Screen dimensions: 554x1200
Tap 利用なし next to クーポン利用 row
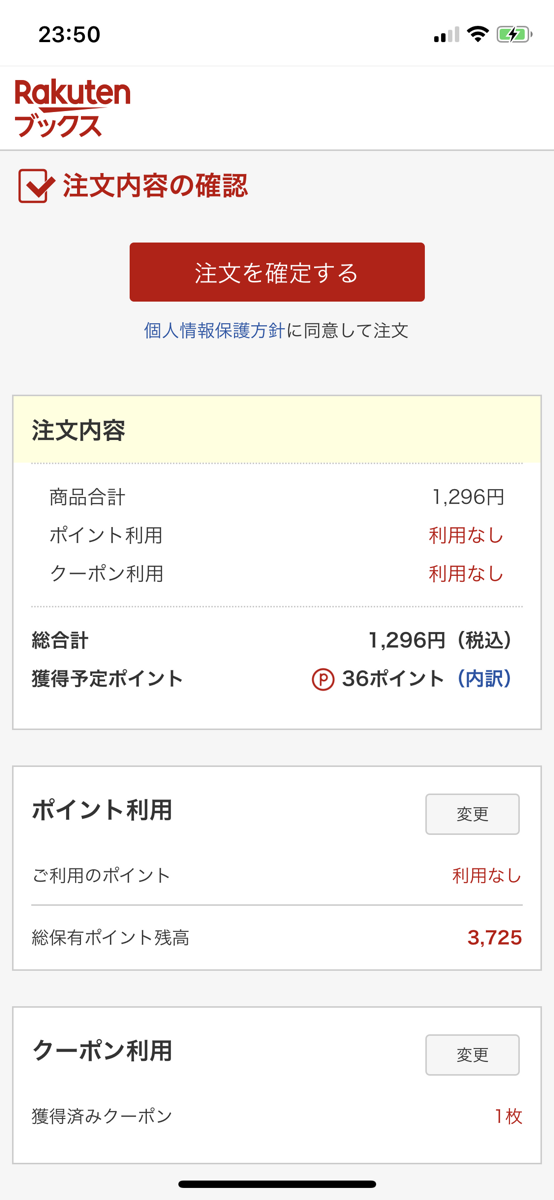[466, 574]
